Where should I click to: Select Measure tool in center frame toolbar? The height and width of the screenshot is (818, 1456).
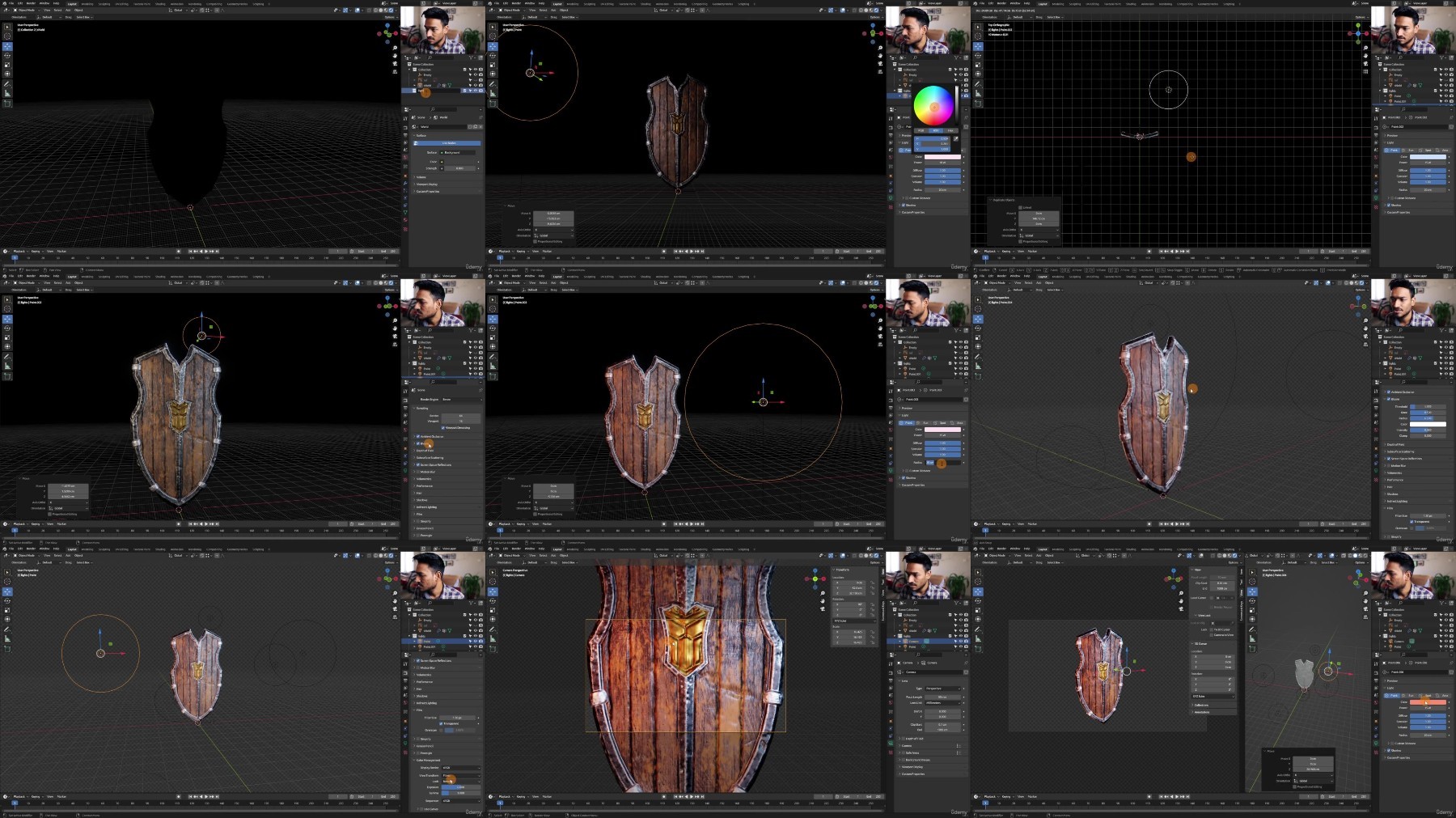(x=493, y=367)
